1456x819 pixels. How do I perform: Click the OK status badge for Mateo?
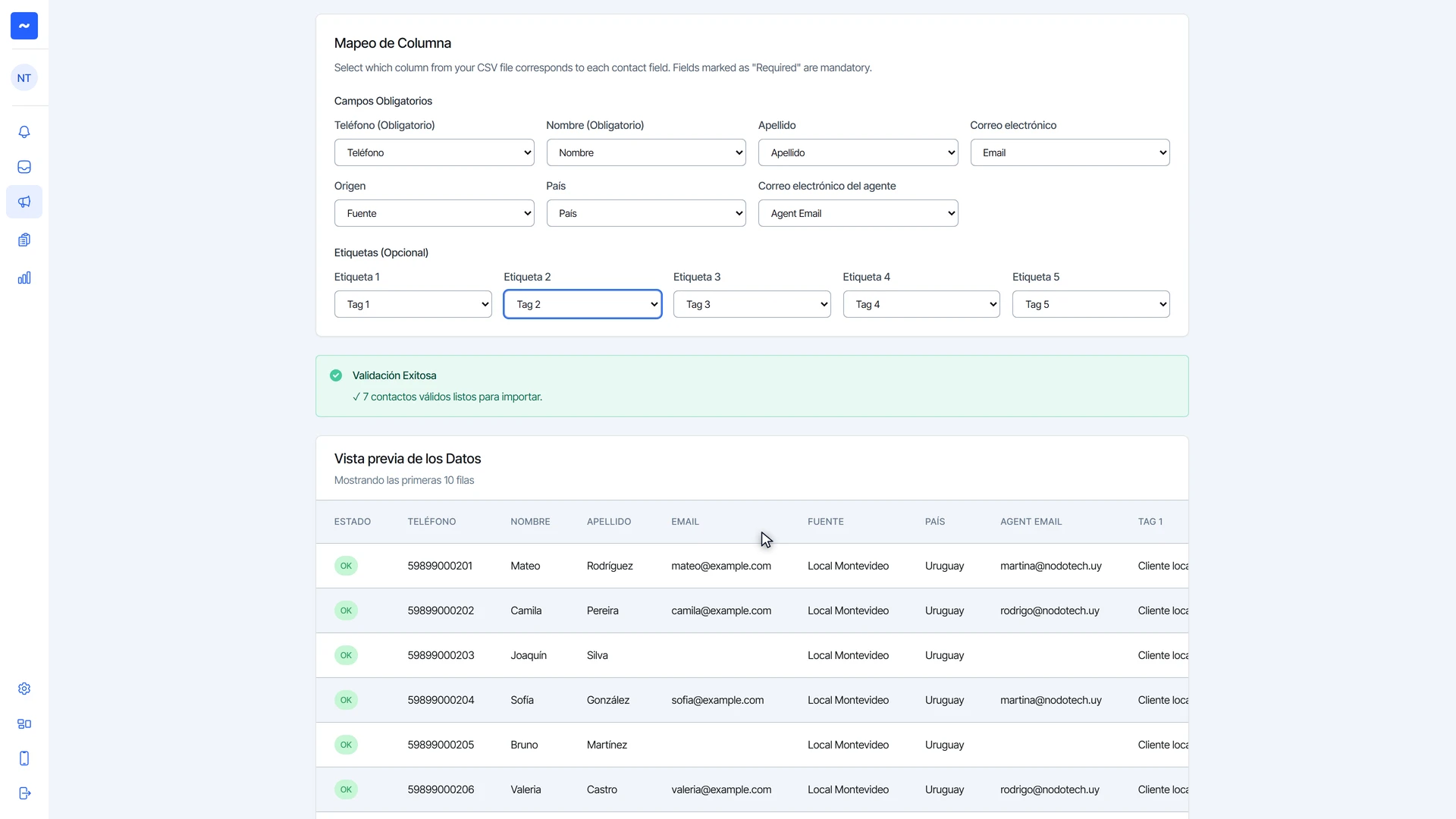(x=346, y=566)
